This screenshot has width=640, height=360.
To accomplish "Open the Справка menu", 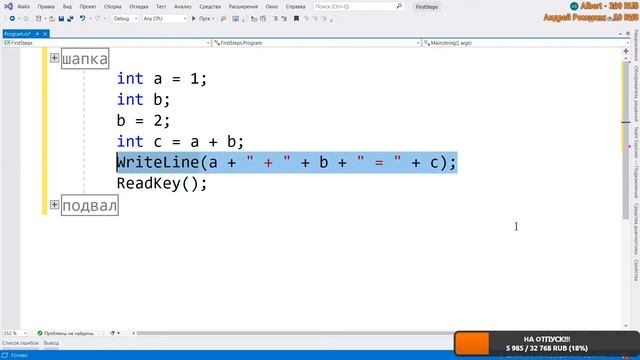I will pyautogui.click(x=295, y=7).
